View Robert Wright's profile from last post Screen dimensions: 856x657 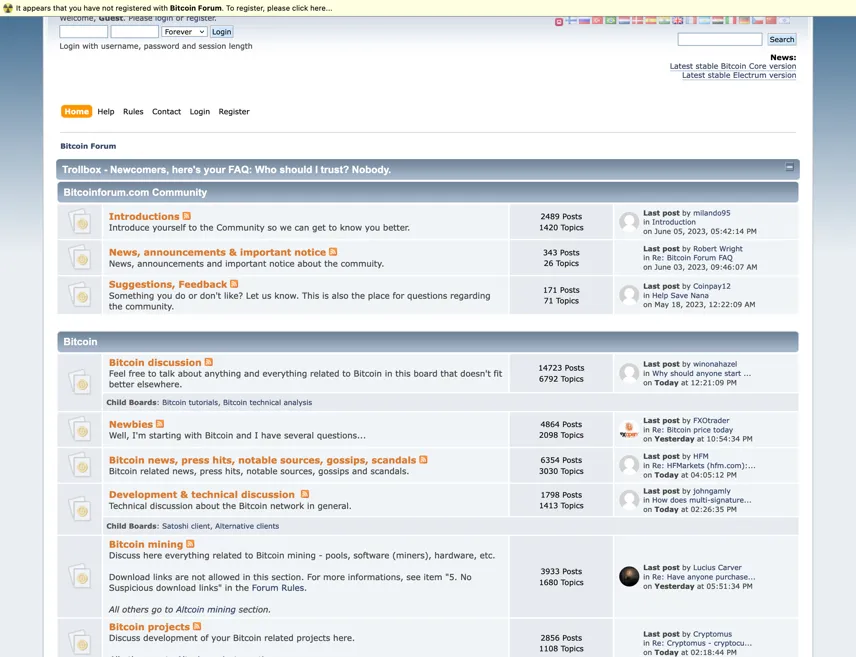pos(718,248)
